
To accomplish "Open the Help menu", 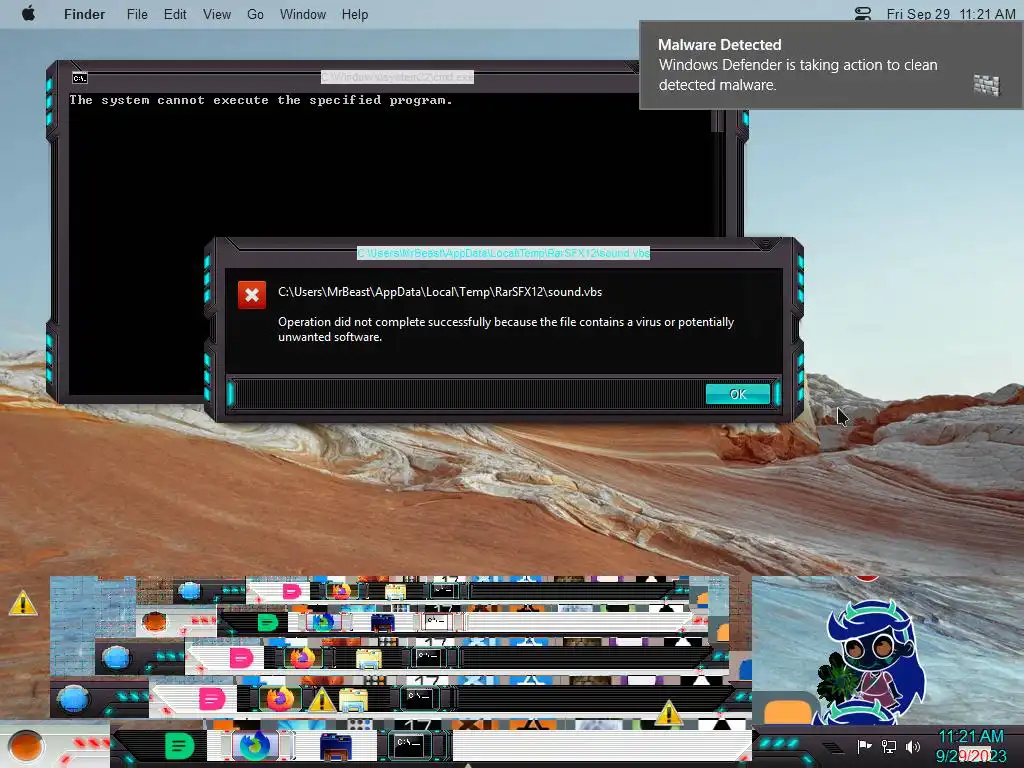I will pos(355,14).
